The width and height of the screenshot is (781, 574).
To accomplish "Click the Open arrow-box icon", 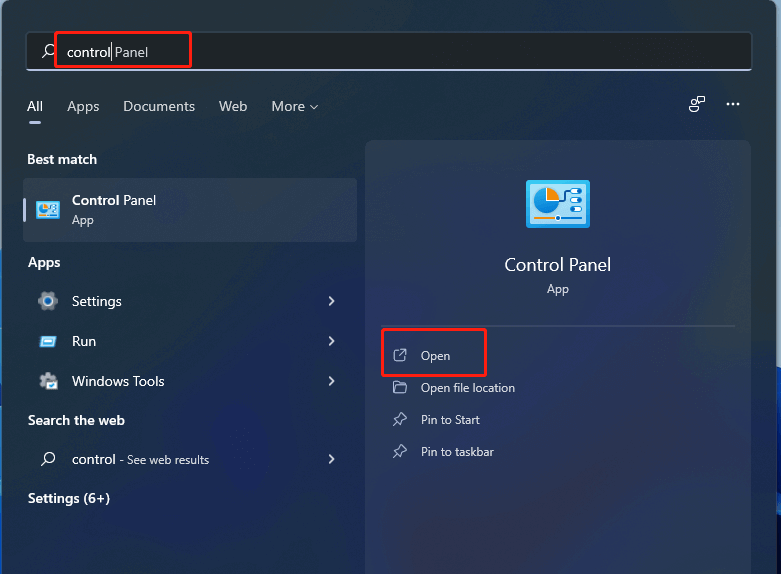I will click(x=400, y=355).
